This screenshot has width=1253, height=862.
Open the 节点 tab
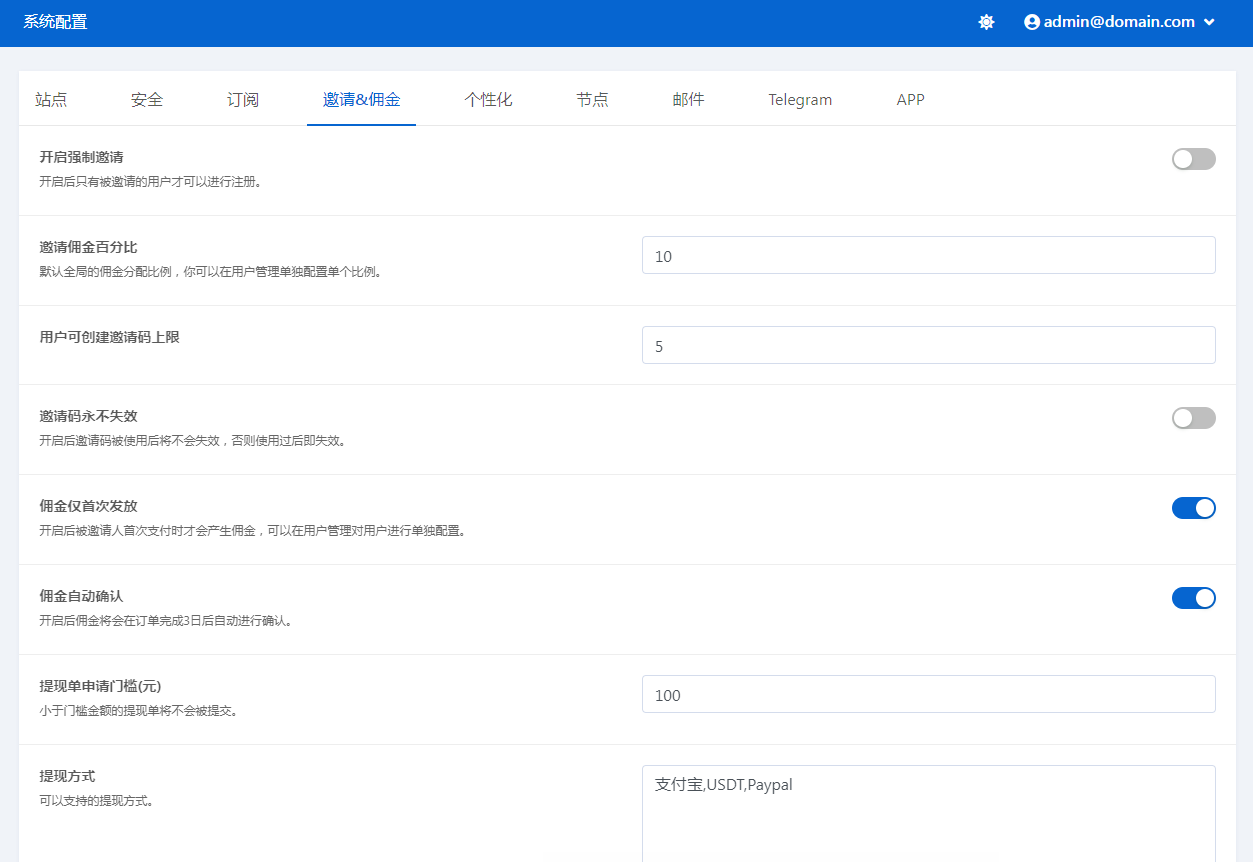(592, 99)
